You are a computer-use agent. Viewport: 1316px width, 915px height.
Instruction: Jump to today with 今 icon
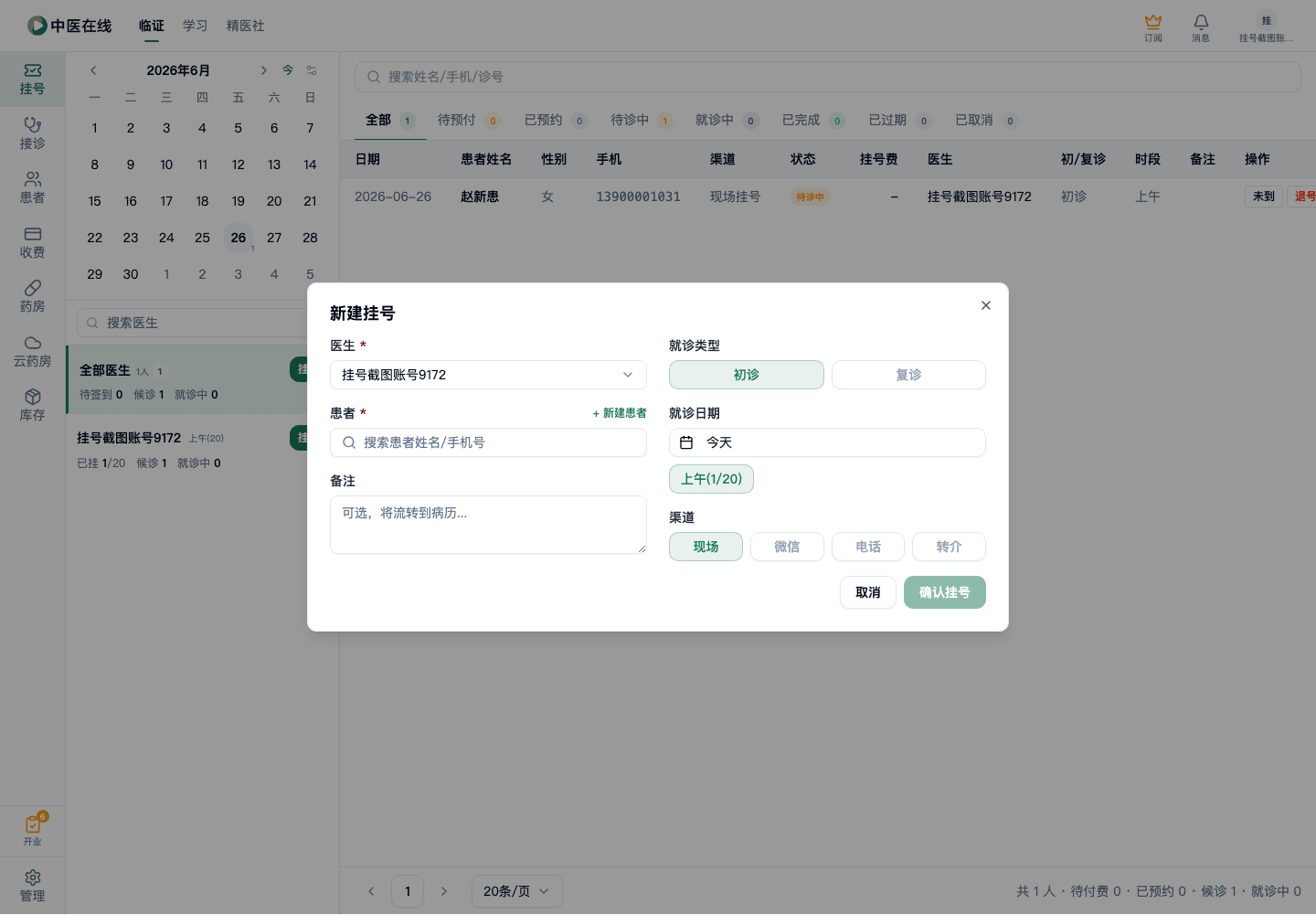pos(288,70)
